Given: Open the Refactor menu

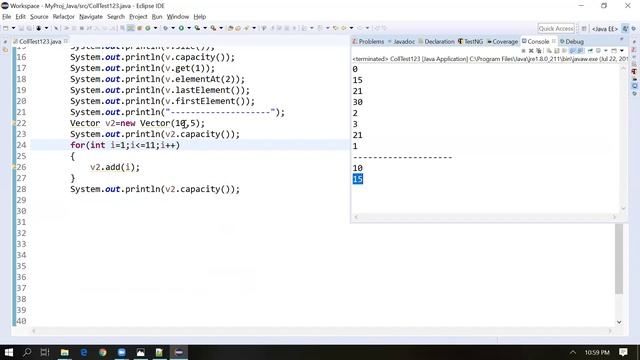Looking at the screenshot, I should pyautogui.click(x=64, y=17).
